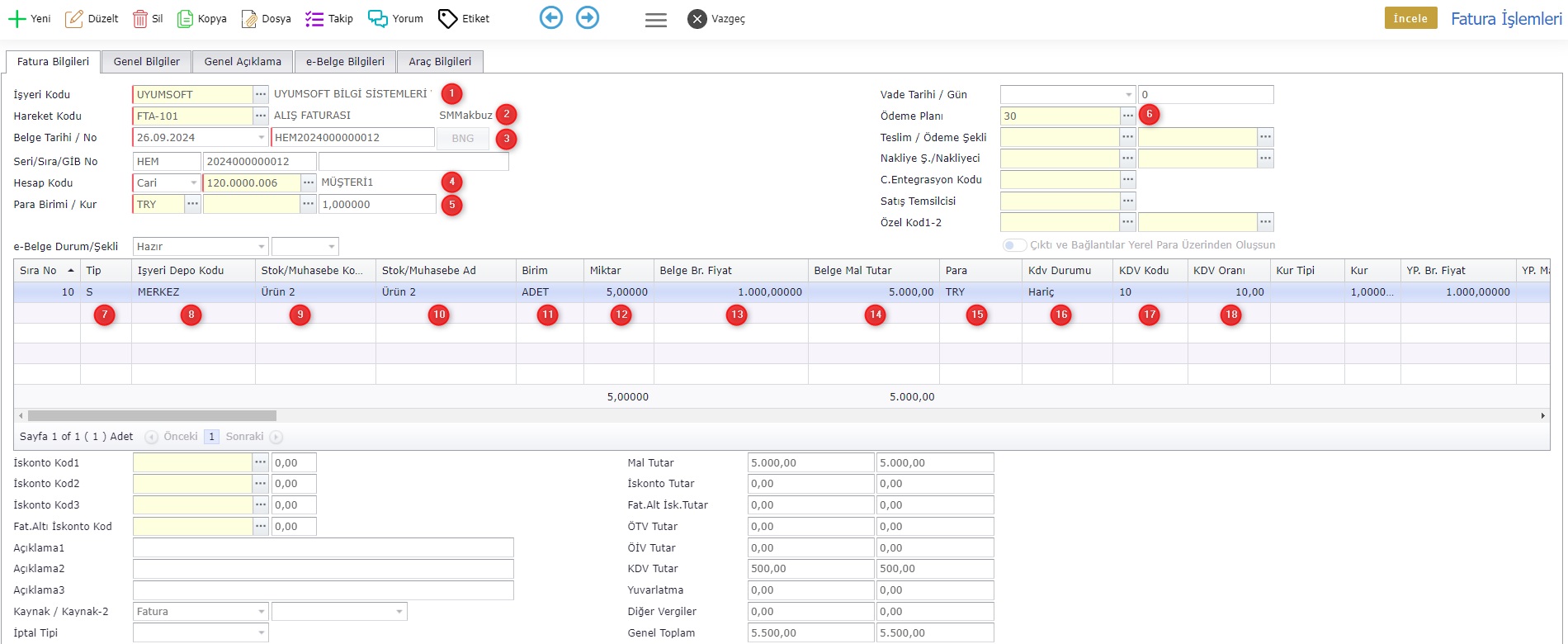This screenshot has height=644, width=1568.
Task: Open Para Birimi TRY lookup ellipsis
Action: 192,204
